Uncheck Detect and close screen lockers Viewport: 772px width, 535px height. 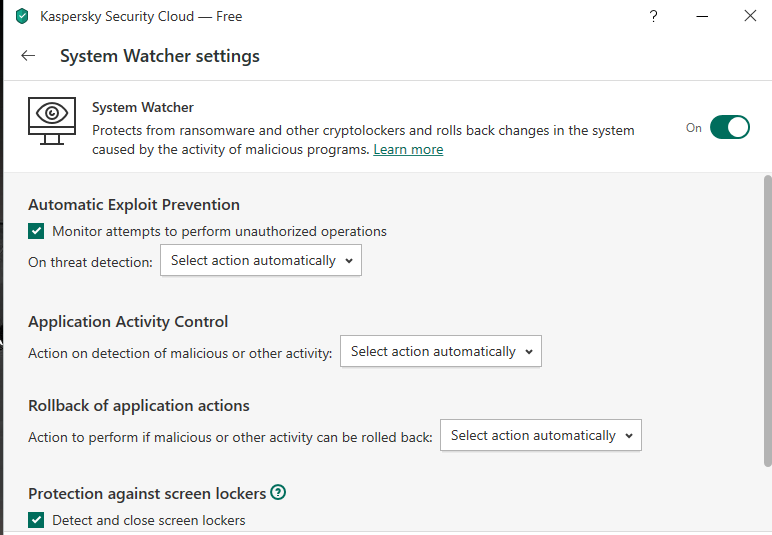[x=37, y=520]
